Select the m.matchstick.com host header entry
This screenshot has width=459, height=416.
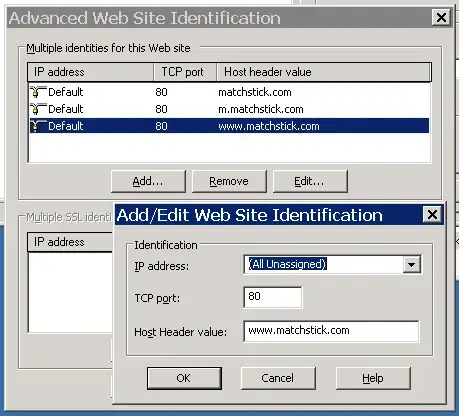pos(261,109)
